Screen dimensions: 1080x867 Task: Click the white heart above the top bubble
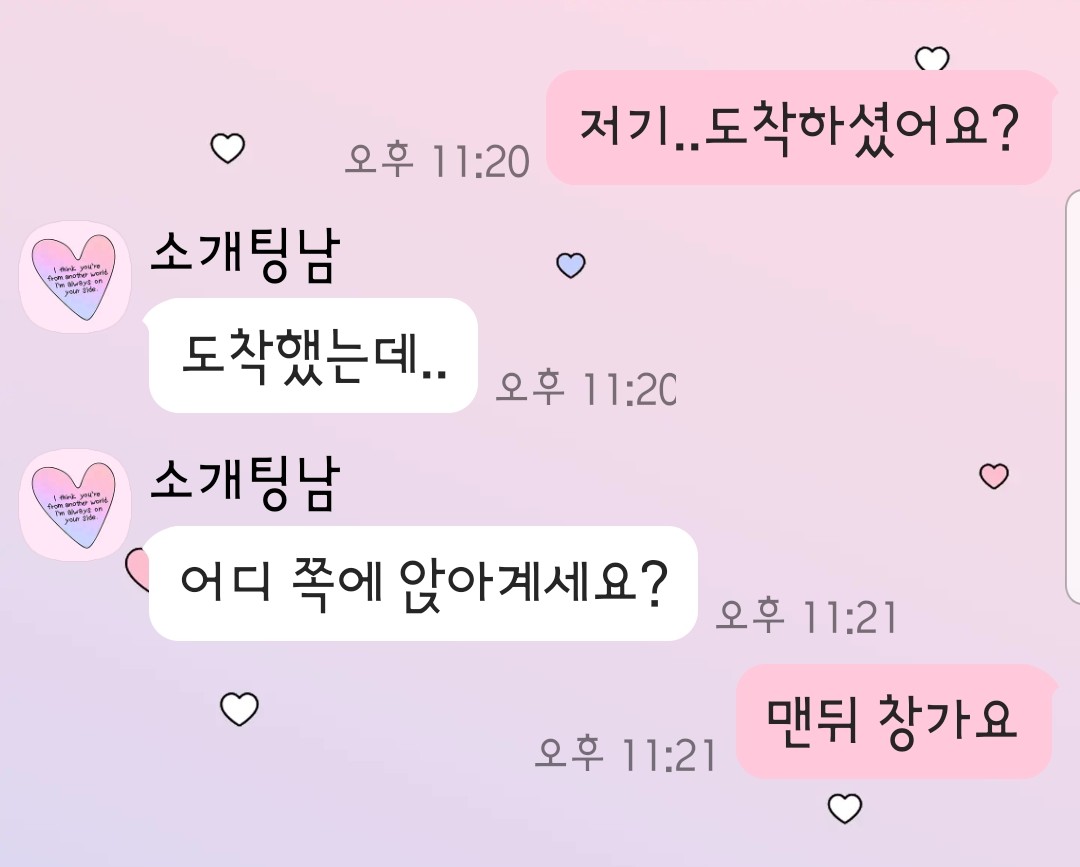pyautogui.click(x=932, y=59)
